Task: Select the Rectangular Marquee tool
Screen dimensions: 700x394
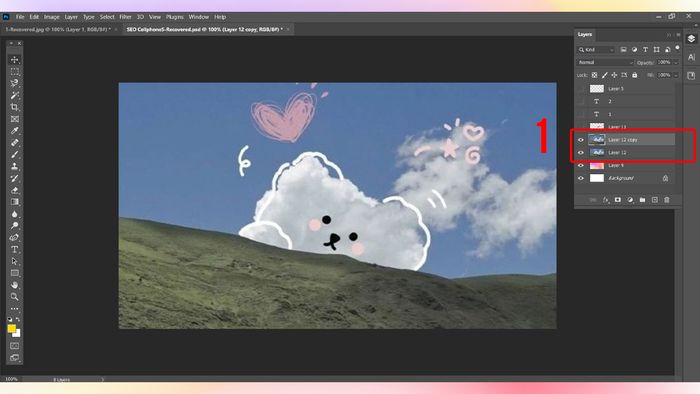Action: pos(15,72)
